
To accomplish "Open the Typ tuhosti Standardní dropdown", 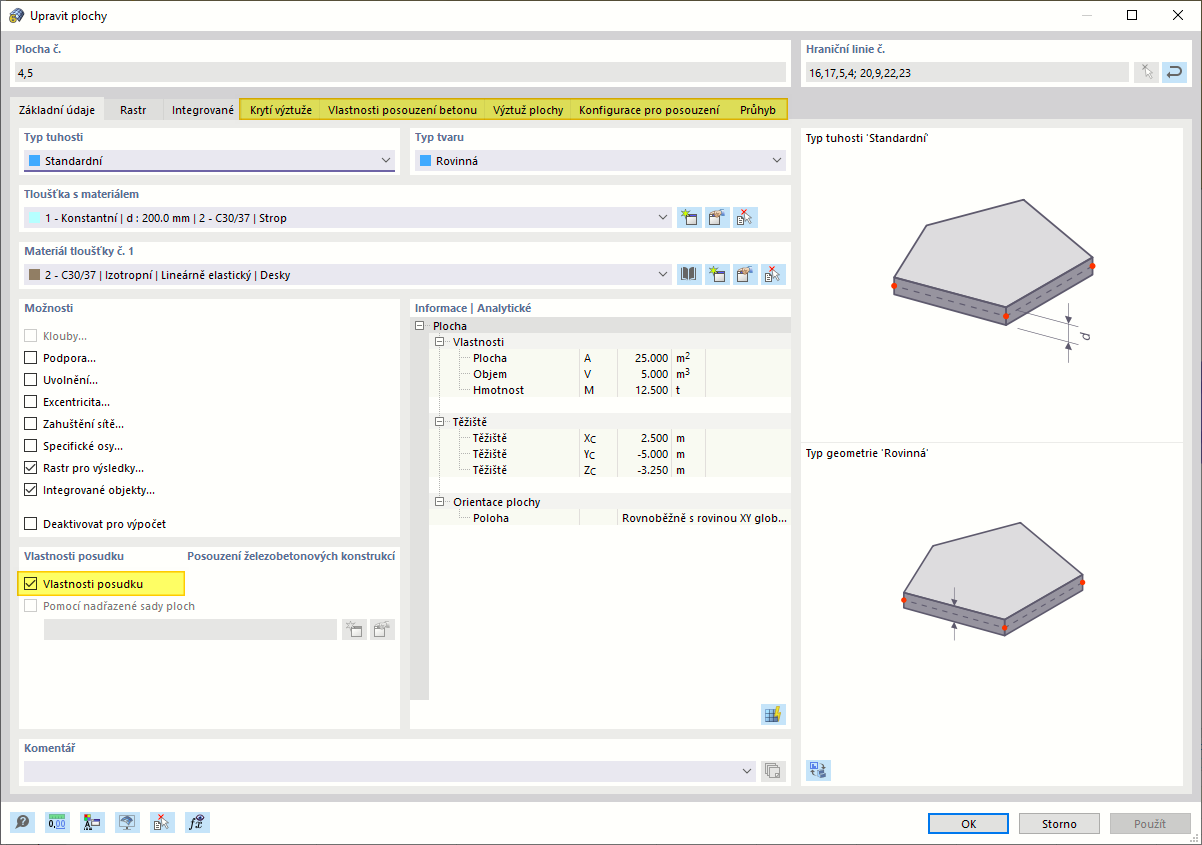I will point(209,160).
